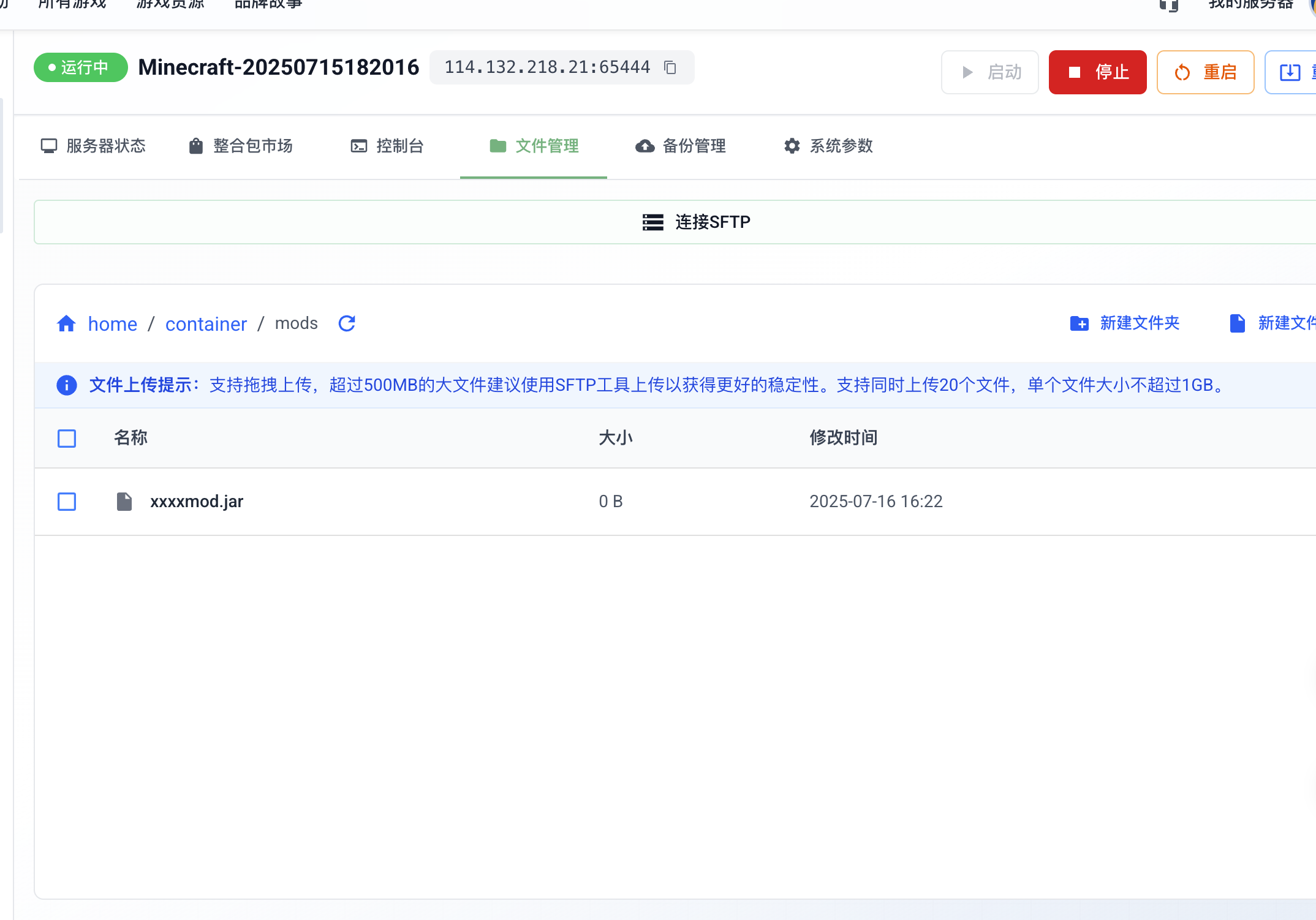The image size is (1316, 920).
Task: Tick the select-all checkbox in the table header
Action: [67, 439]
